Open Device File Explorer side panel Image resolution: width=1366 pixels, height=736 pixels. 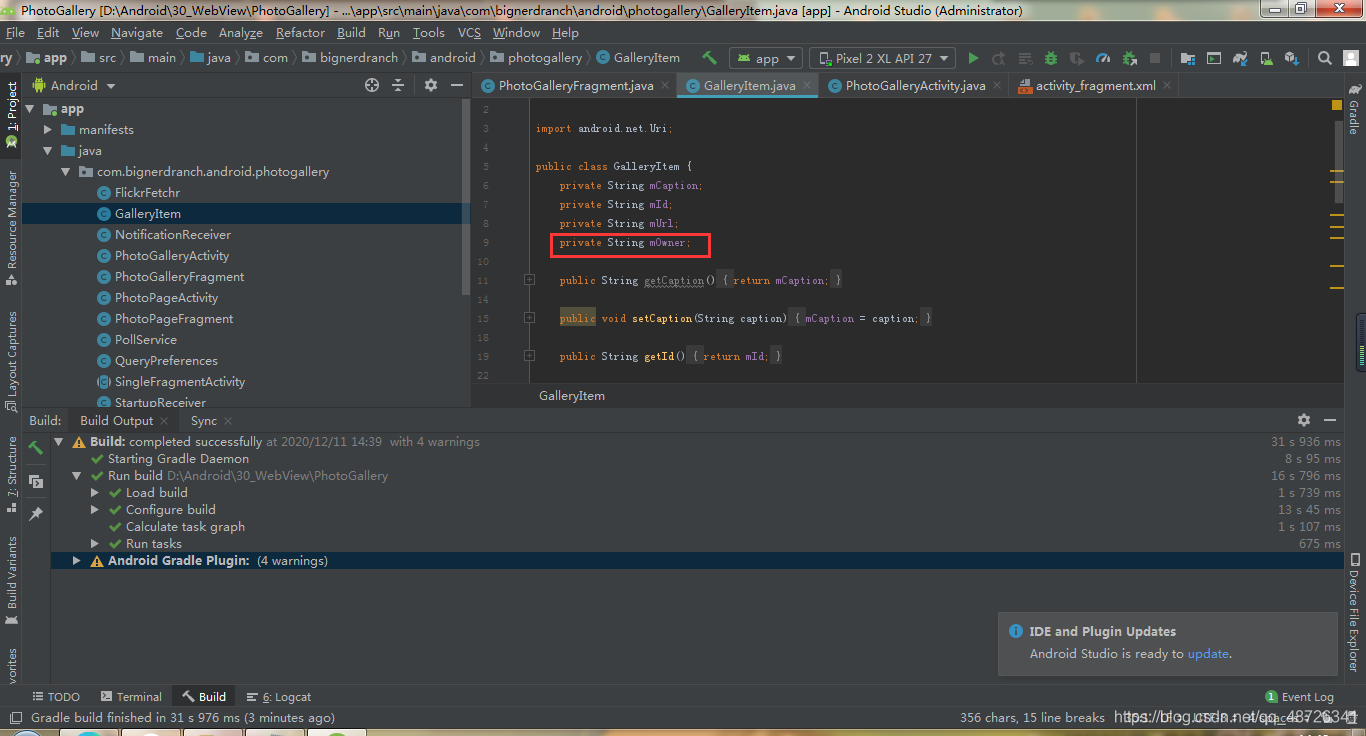coord(1354,613)
